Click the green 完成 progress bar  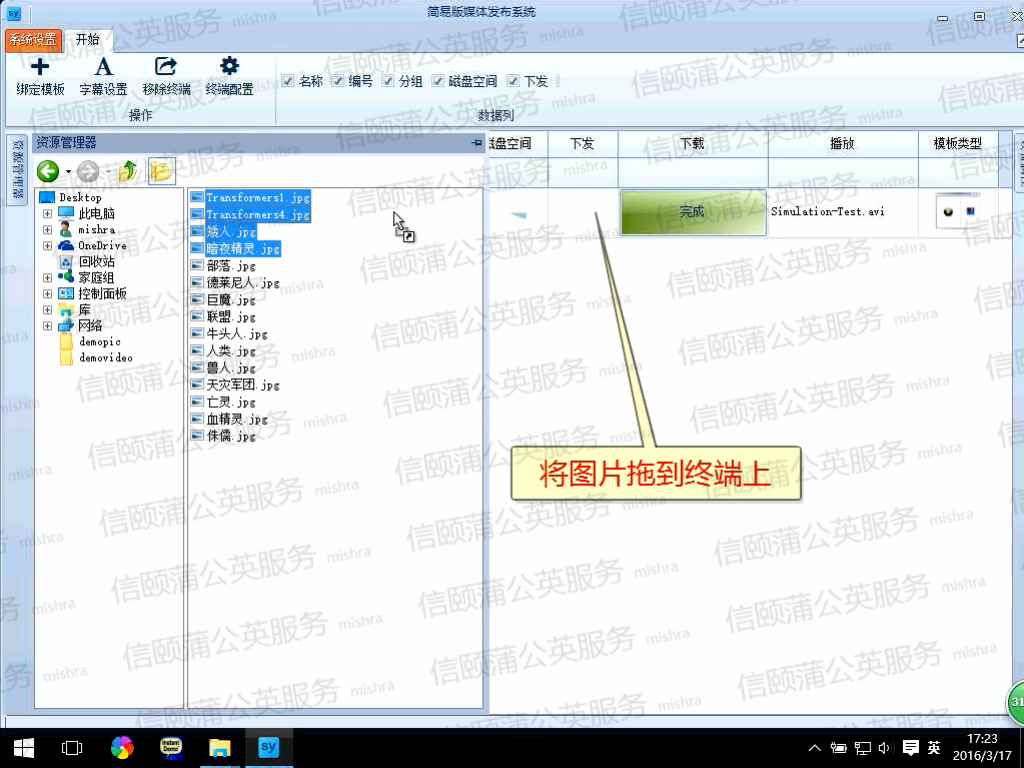(692, 212)
